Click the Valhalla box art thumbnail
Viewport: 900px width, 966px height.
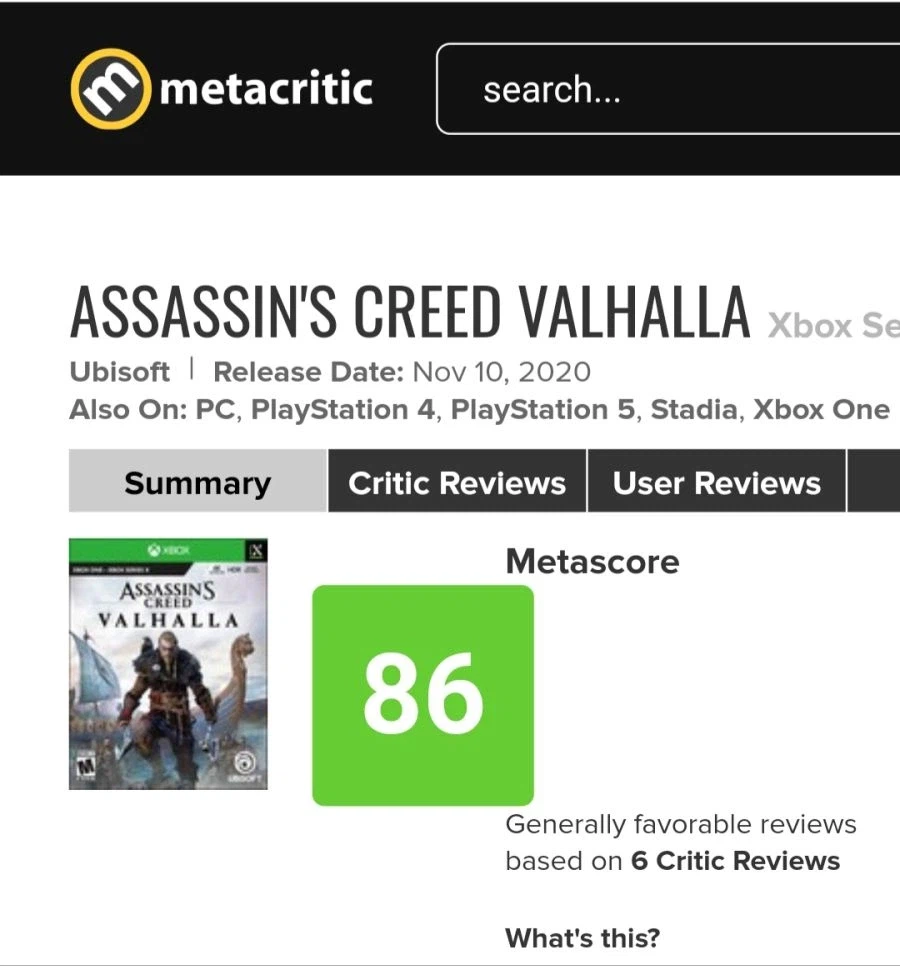point(168,664)
